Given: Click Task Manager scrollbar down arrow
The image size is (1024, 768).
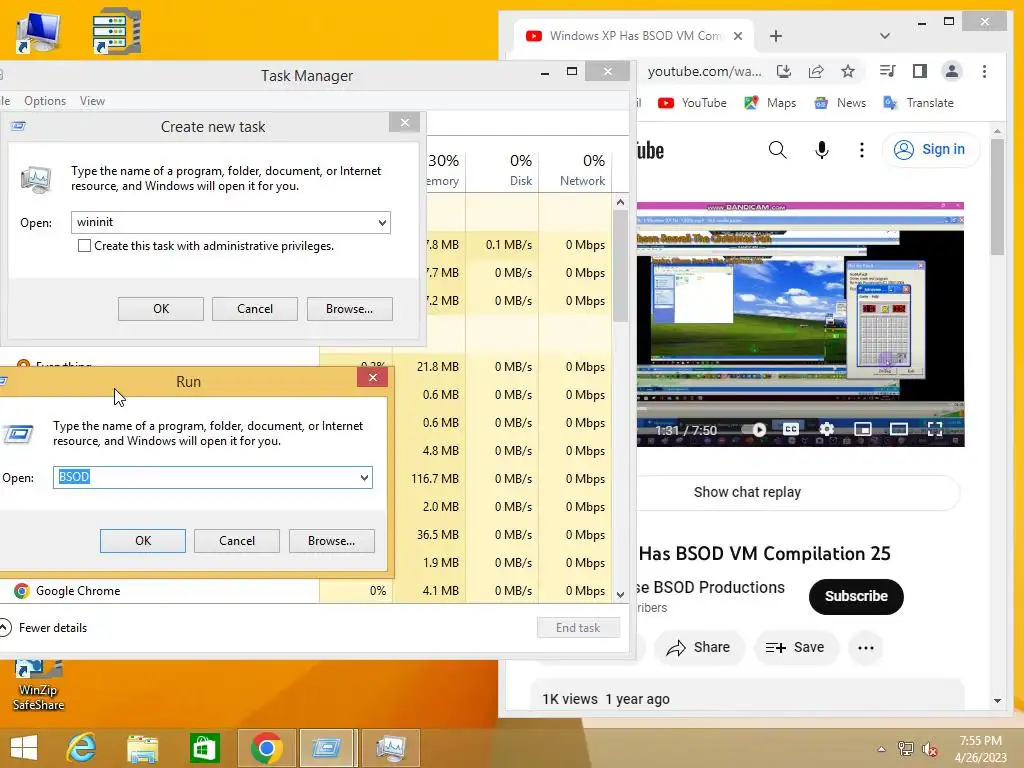Looking at the screenshot, I should pyautogui.click(x=620, y=594).
